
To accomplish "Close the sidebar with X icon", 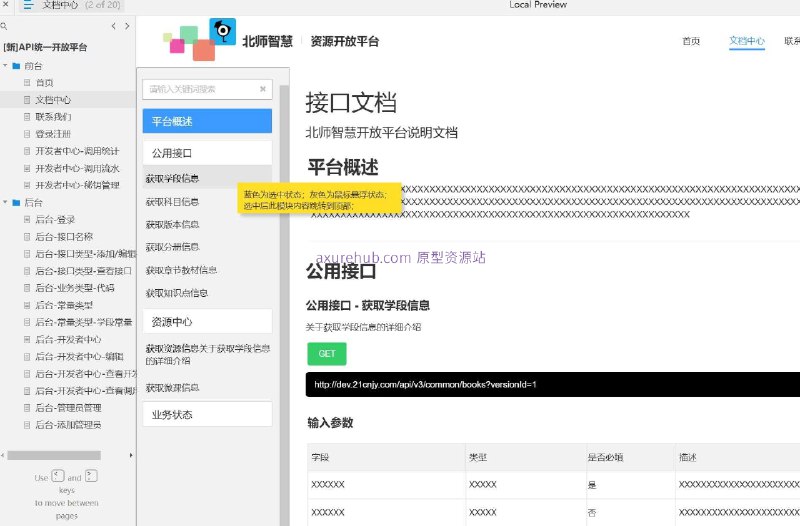I will pos(5,4).
